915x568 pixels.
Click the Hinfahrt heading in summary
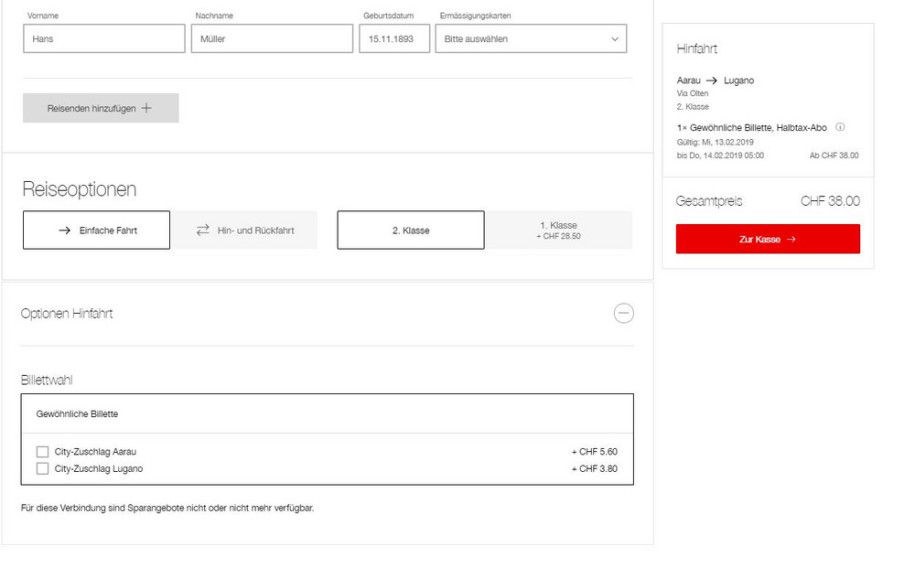697,49
